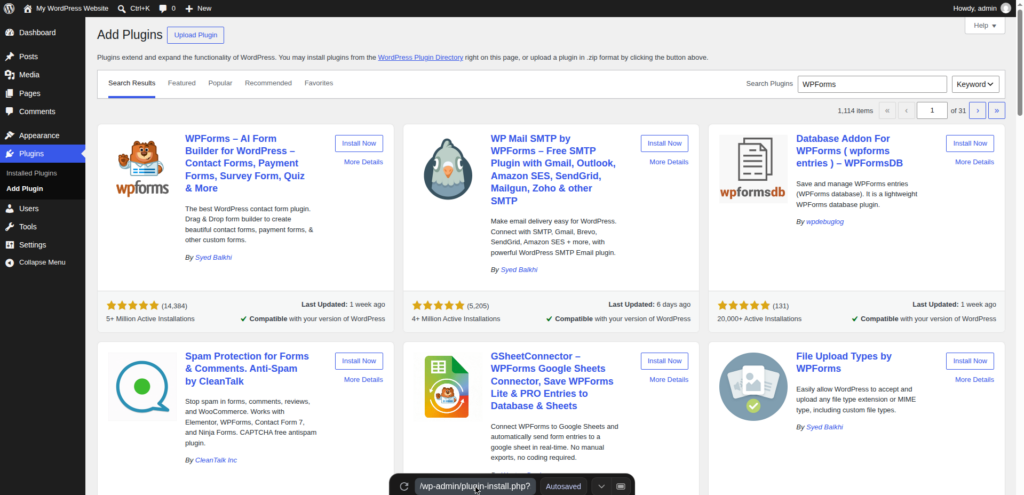This screenshot has width=1024, height=495.
Task: Install Spam Protection by CleanTalk plugin
Action: point(359,361)
